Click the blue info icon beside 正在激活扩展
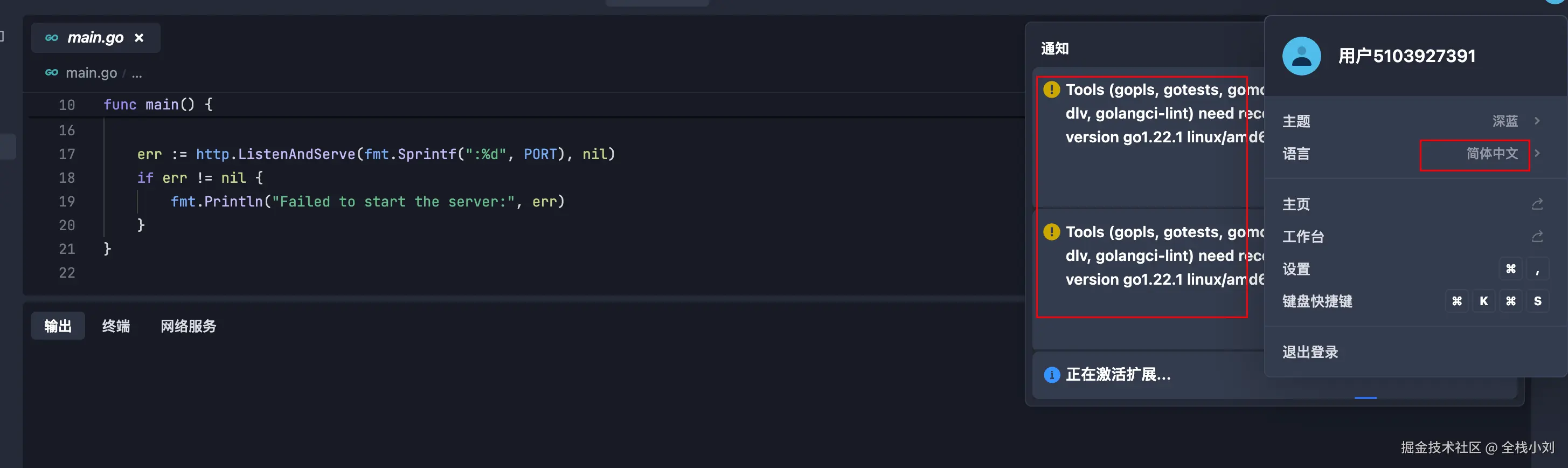1568x468 pixels. [1051, 375]
